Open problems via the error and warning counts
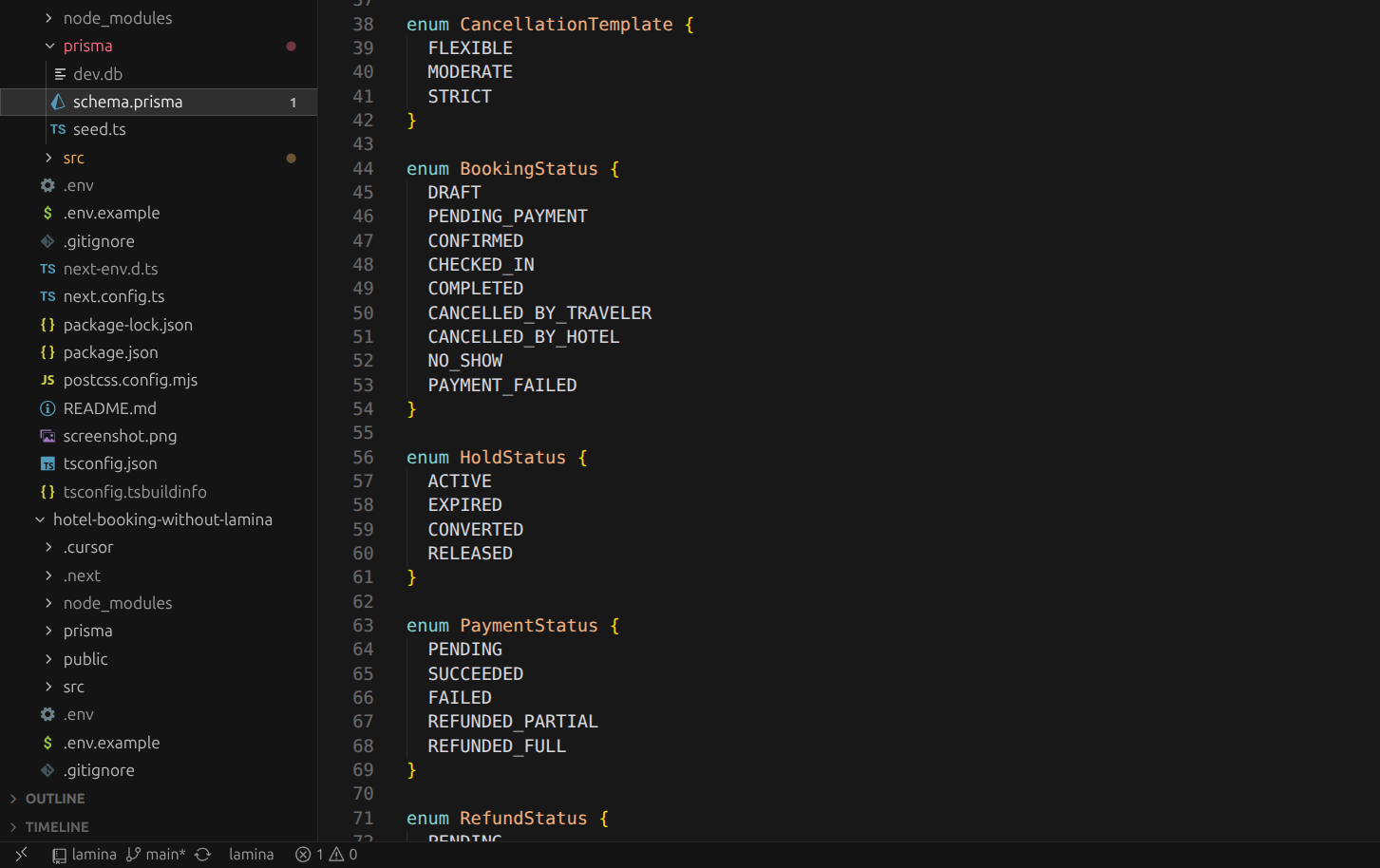This screenshot has width=1380, height=868. [x=327, y=855]
